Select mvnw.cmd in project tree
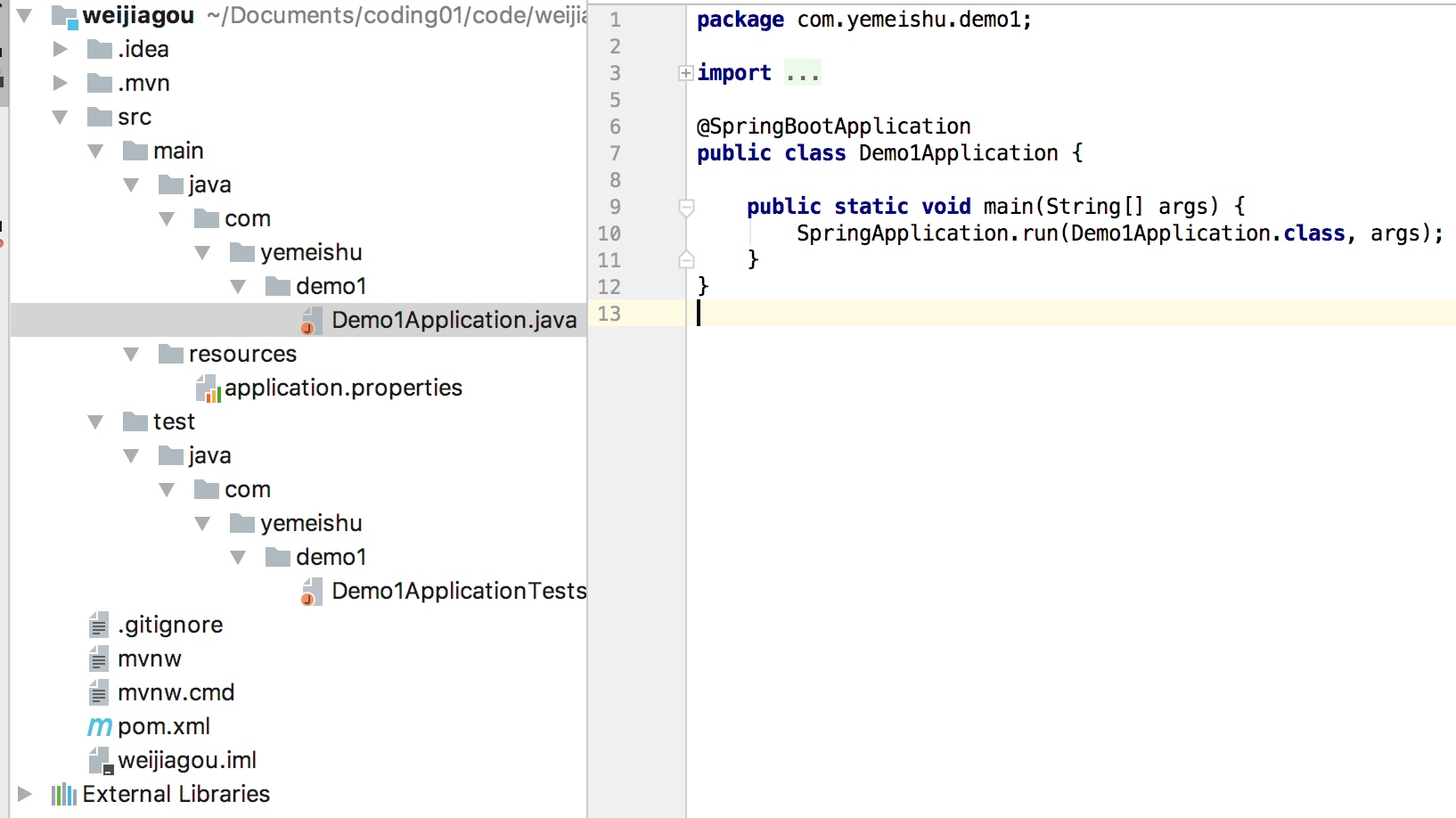Viewport: 1456px width, 818px height. (176, 692)
